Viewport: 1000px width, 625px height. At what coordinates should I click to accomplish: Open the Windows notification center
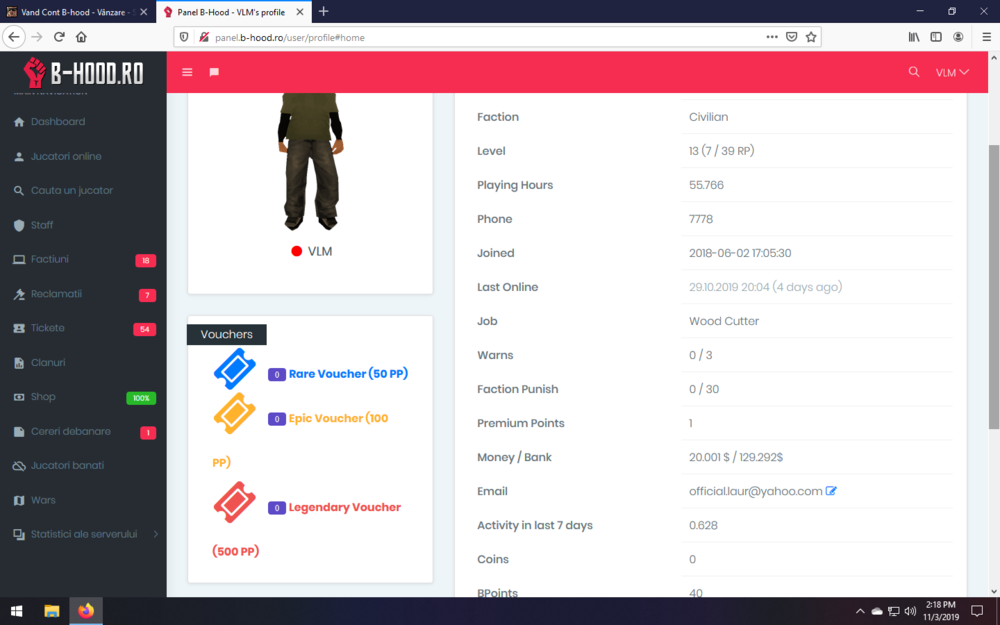(977, 611)
